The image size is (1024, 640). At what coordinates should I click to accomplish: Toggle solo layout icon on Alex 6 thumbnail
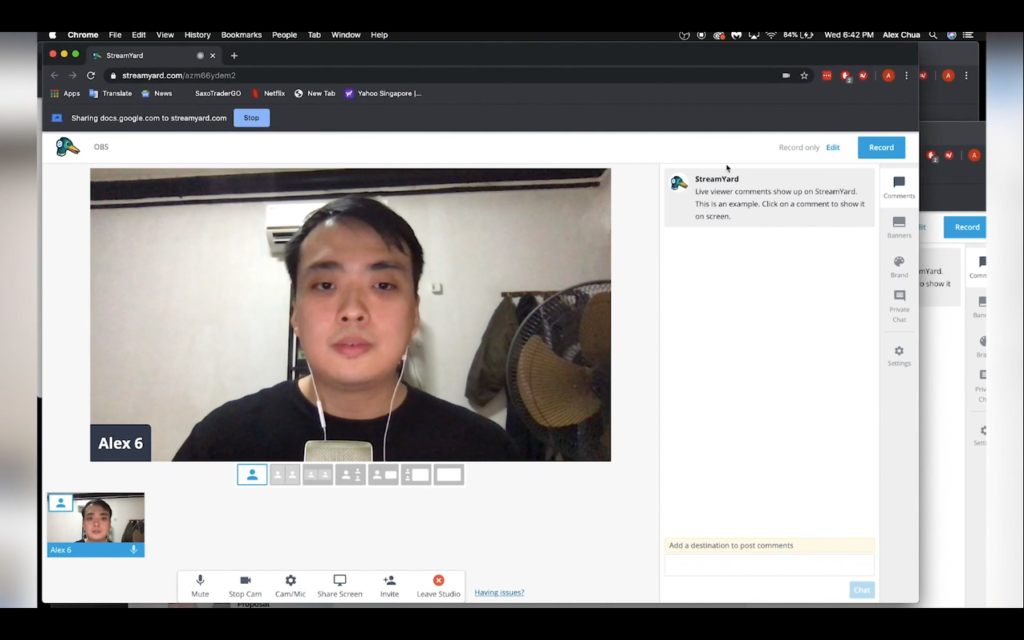point(60,503)
